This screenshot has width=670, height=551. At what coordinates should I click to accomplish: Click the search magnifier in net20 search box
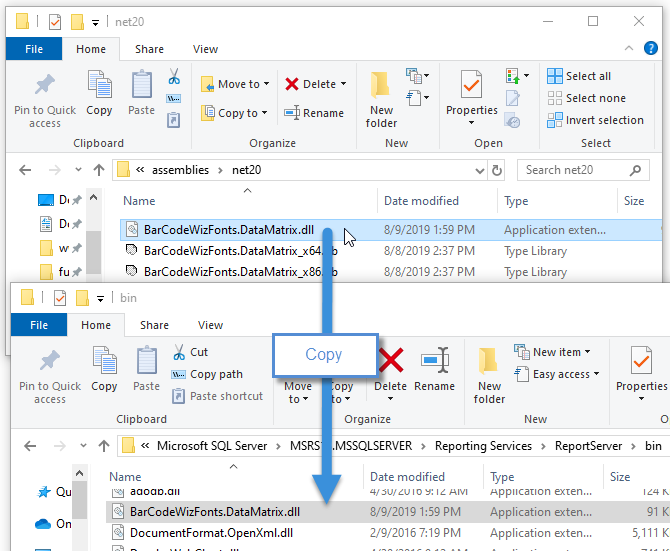(635, 170)
